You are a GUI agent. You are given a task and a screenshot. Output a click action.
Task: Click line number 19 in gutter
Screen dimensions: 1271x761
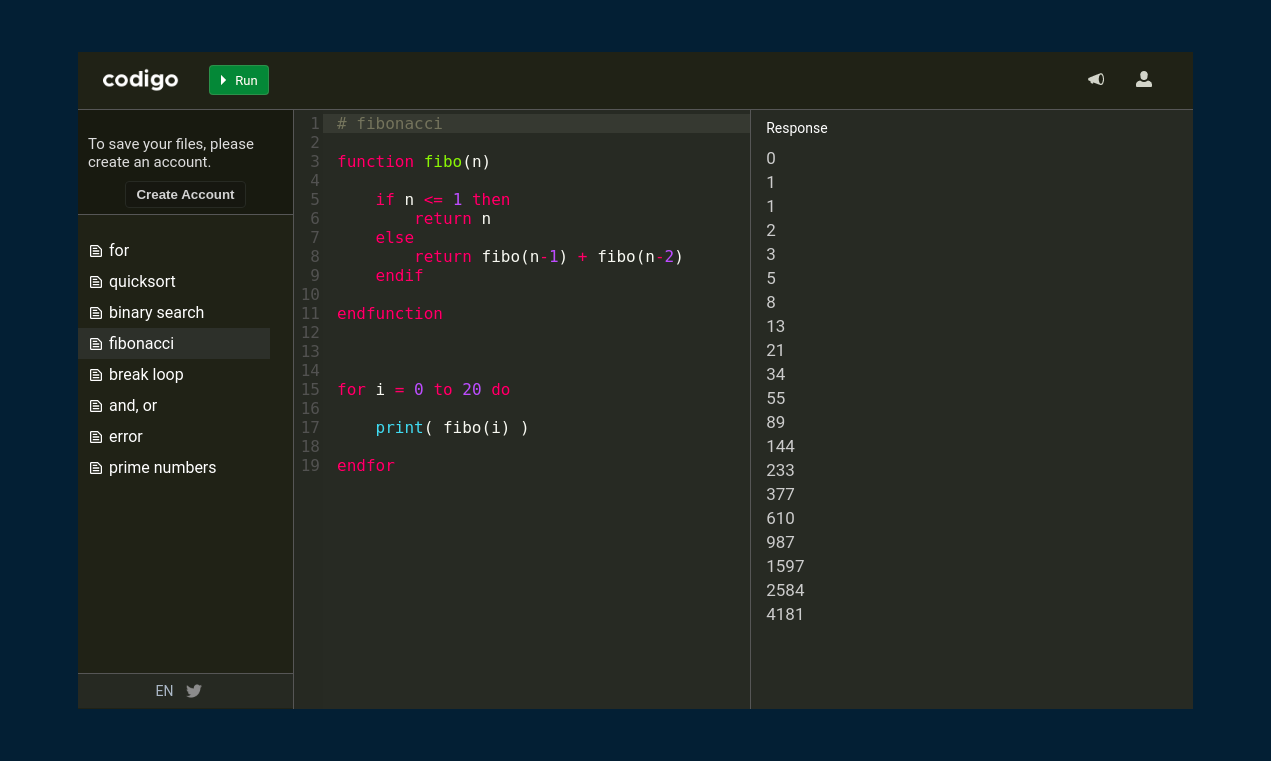tap(310, 466)
